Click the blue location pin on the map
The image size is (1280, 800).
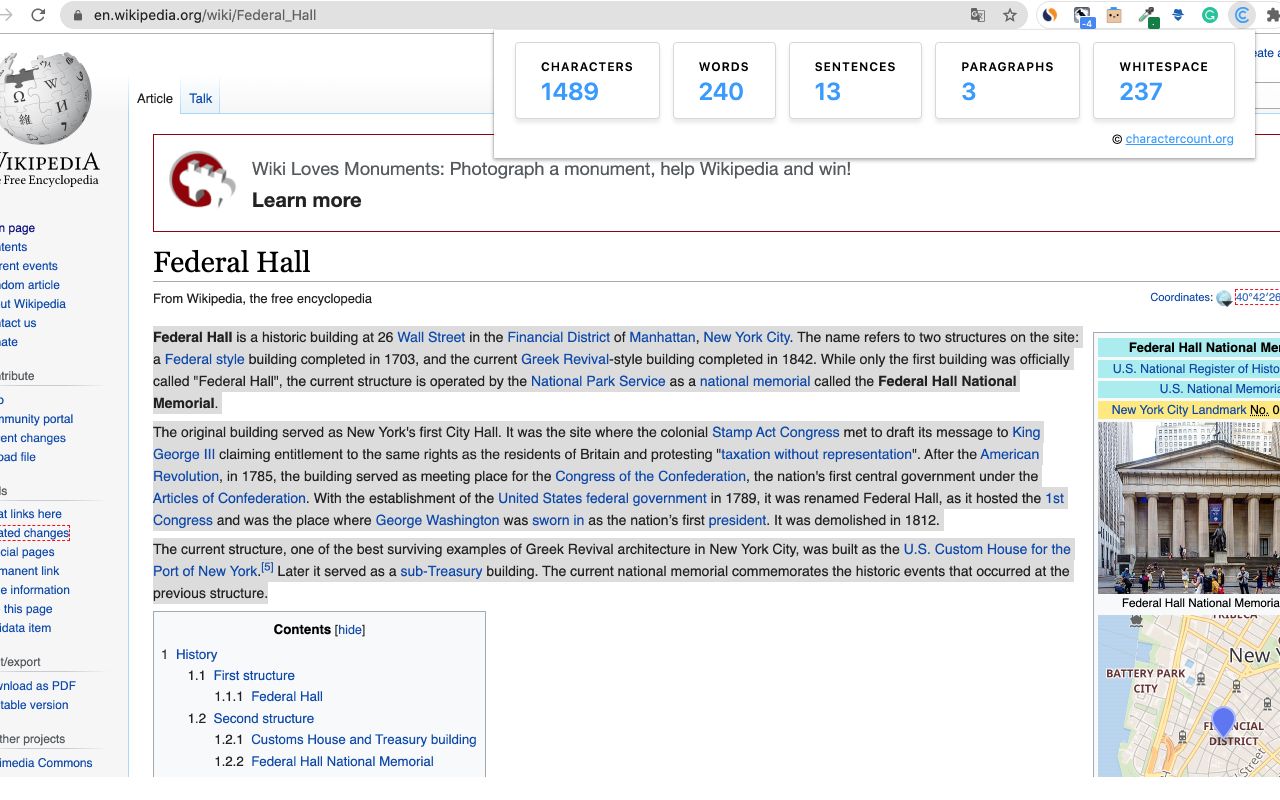(1223, 720)
